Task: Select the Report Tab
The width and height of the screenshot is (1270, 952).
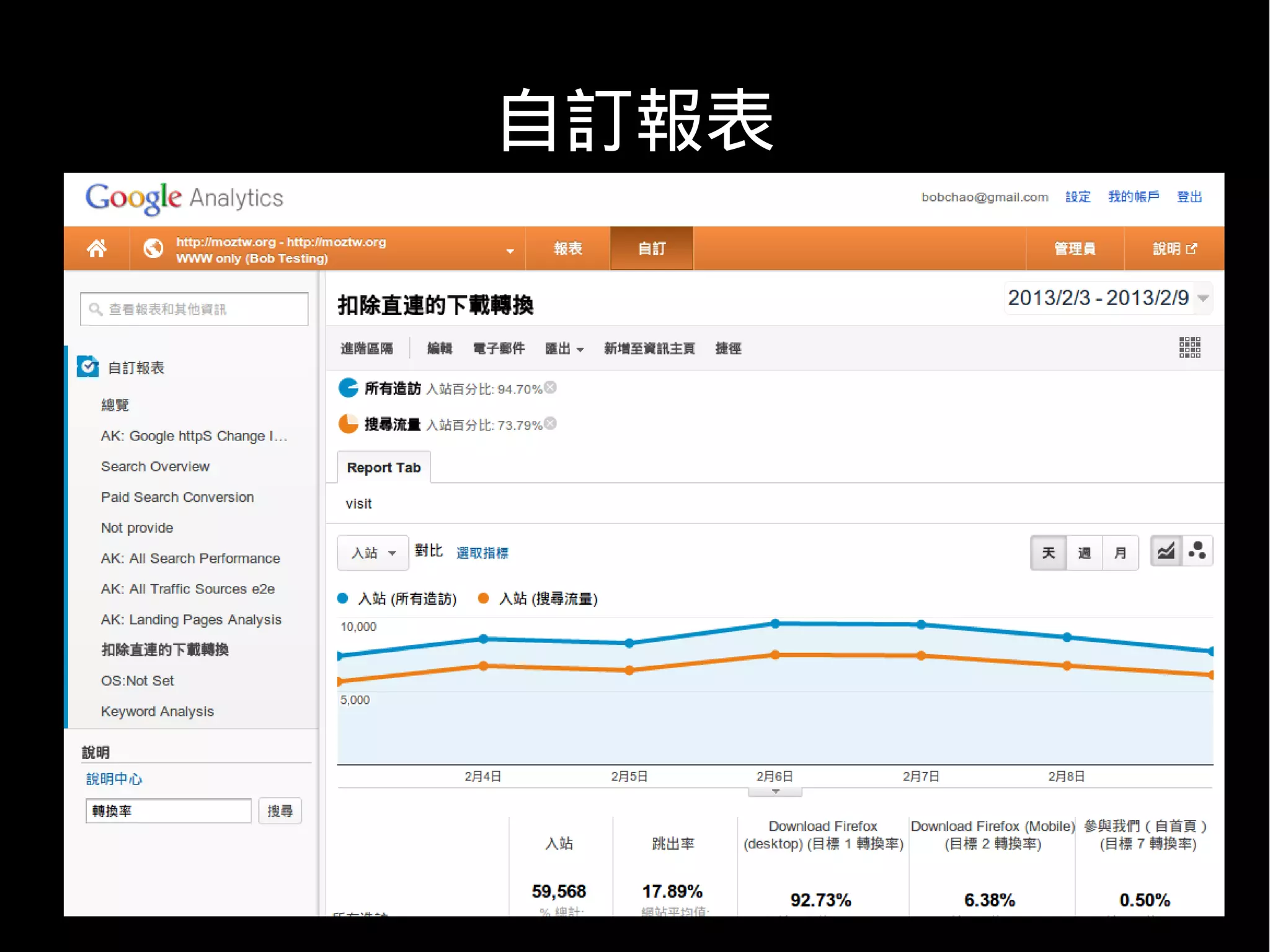Action: click(x=383, y=468)
